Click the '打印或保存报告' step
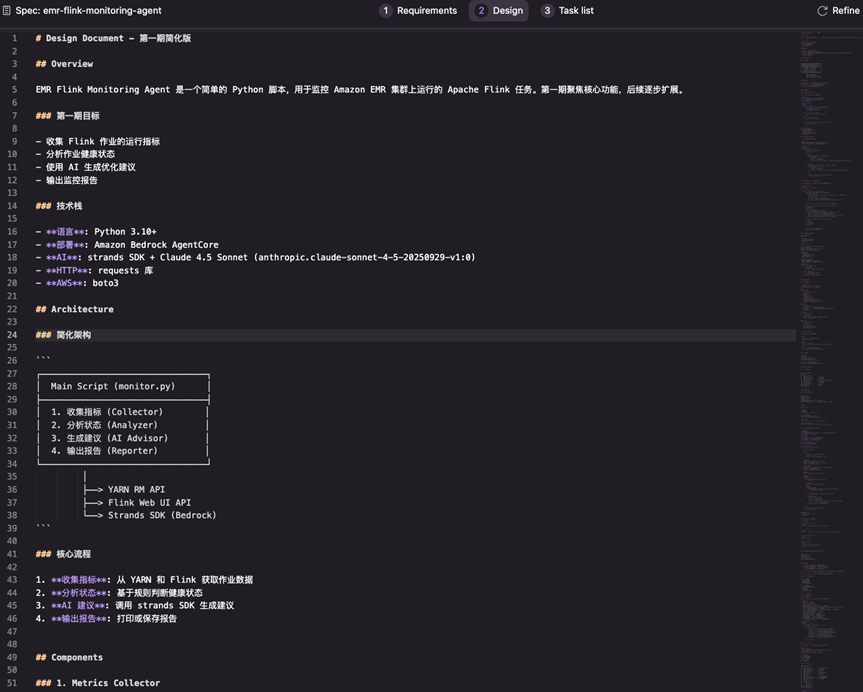Screen dimensions: 863x692 pos(147,619)
